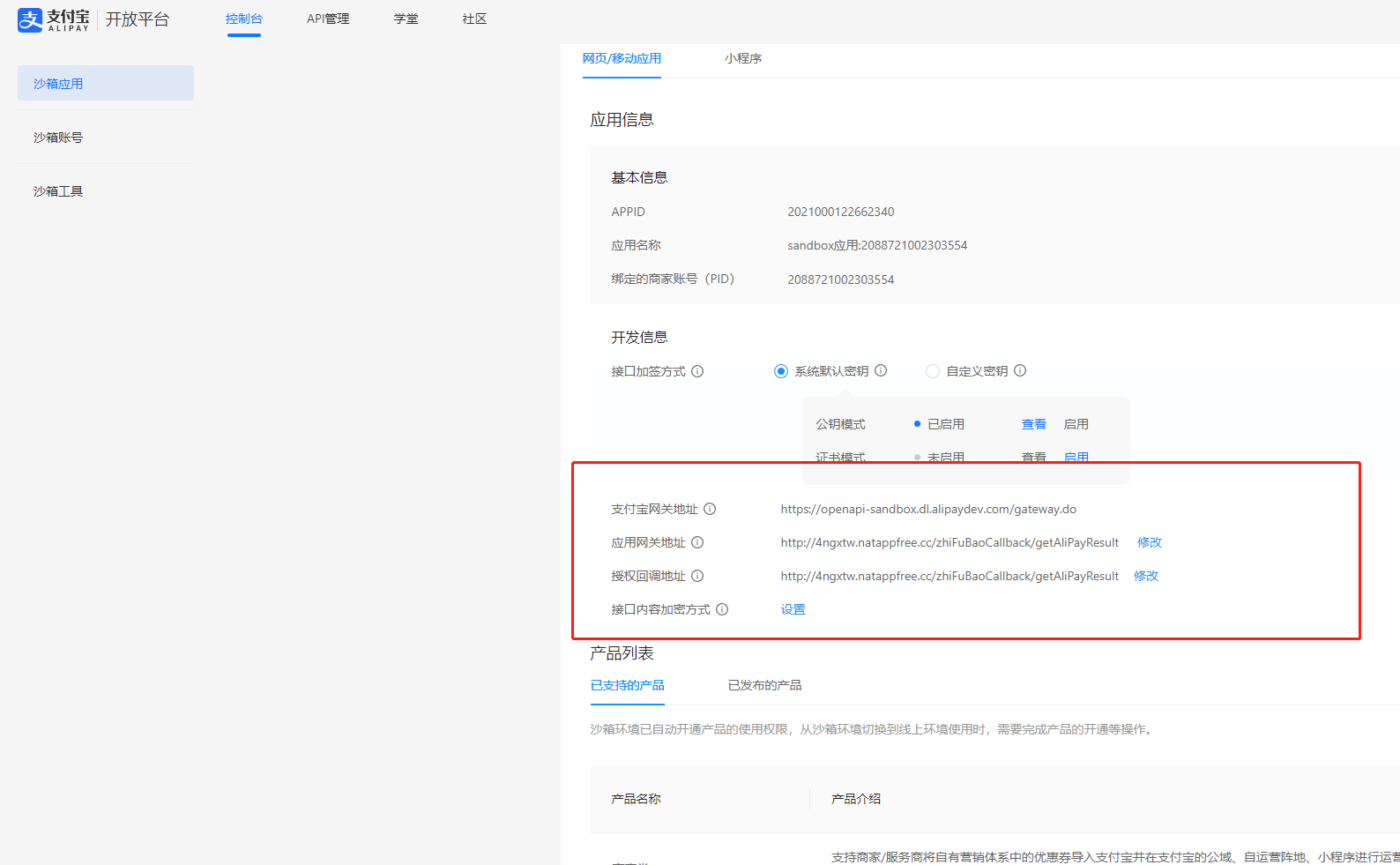Viewport: 1400px width, 865px height.
Task: Click the 产品介绍 column header
Action: 856,799
